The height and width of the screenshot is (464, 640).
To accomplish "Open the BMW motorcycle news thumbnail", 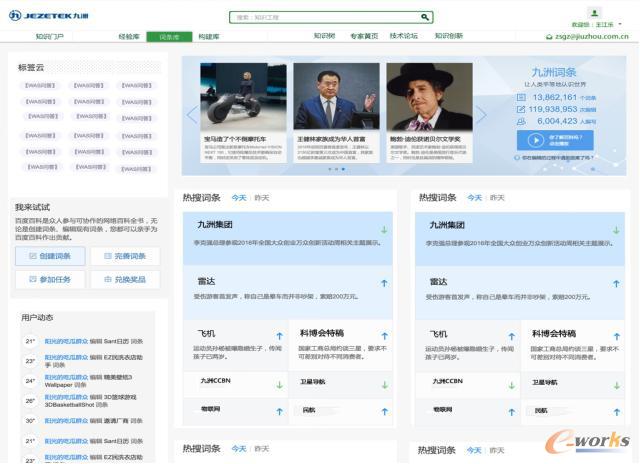I will [243, 97].
